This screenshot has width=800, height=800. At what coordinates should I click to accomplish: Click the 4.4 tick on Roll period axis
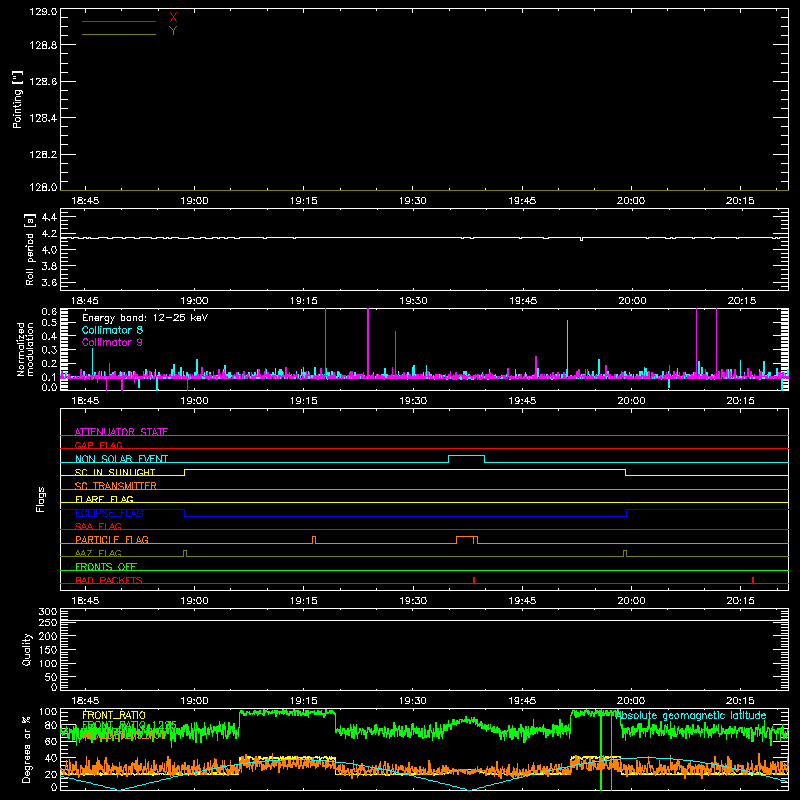(49, 217)
